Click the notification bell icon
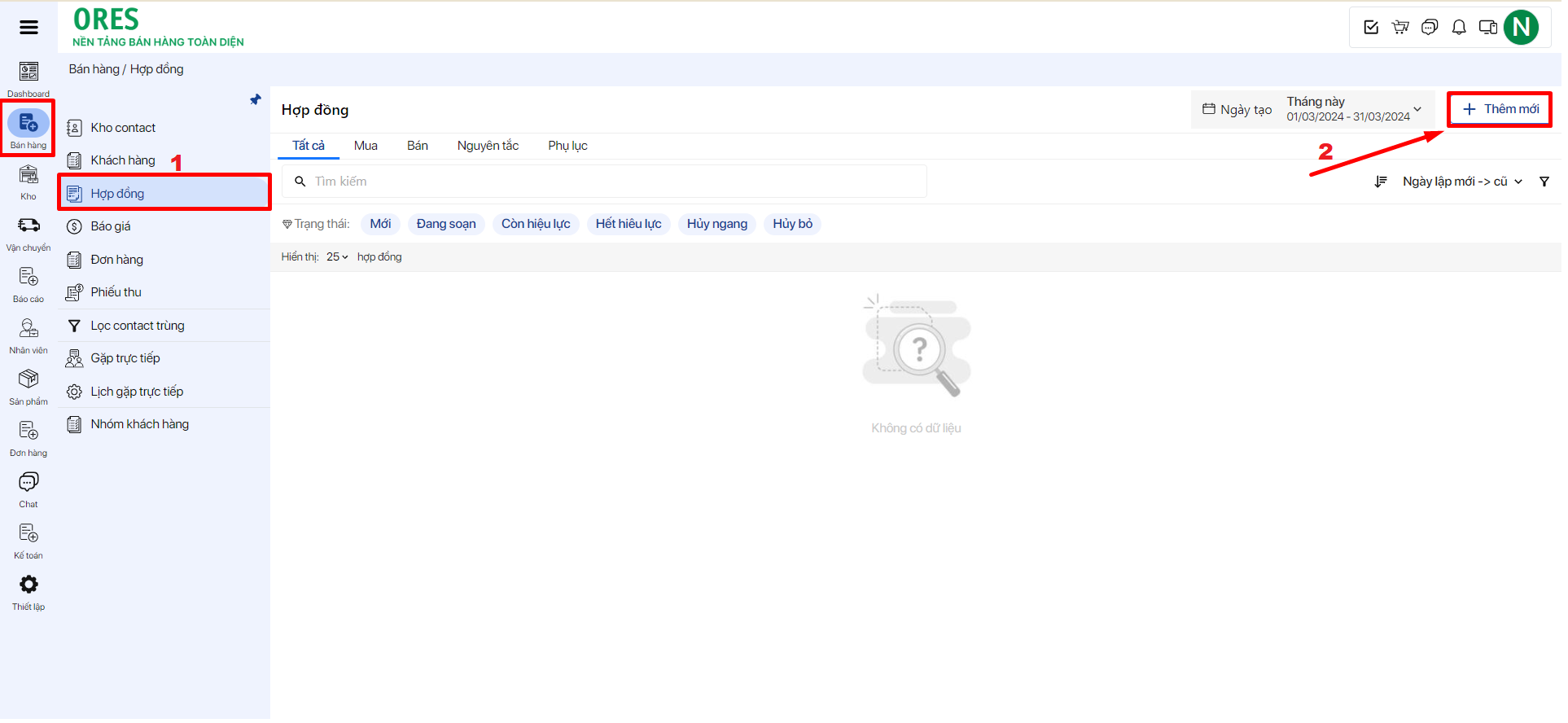The width and height of the screenshot is (1568, 723). tap(1459, 28)
